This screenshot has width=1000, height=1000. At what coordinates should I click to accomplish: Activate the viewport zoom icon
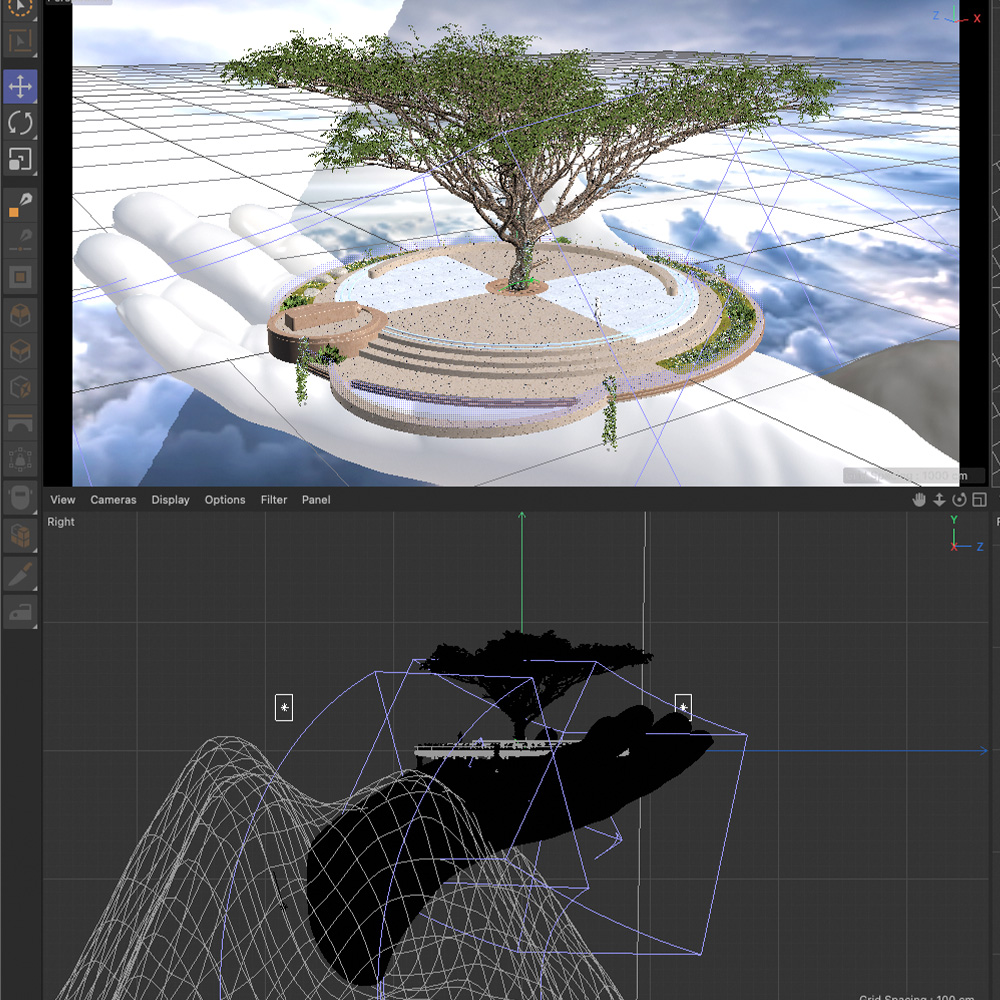(x=939, y=499)
